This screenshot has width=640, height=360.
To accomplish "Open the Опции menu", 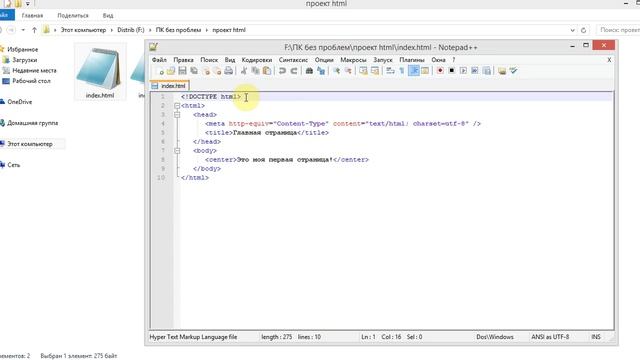I will [x=324, y=60].
